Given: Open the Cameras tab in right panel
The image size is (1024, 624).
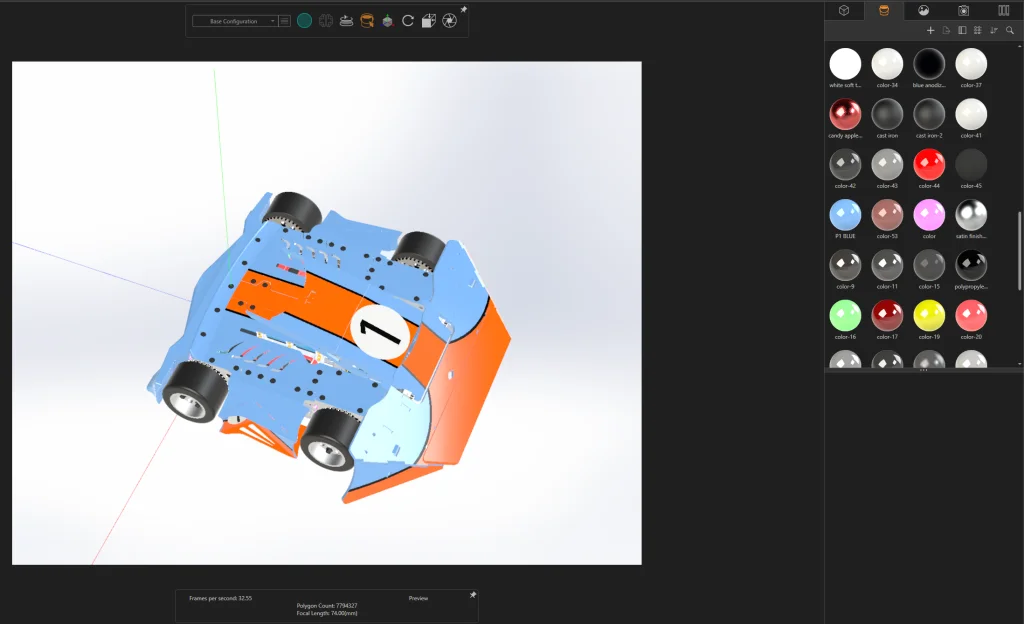Looking at the screenshot, I should pyautogui.click(x=963, y=10).
